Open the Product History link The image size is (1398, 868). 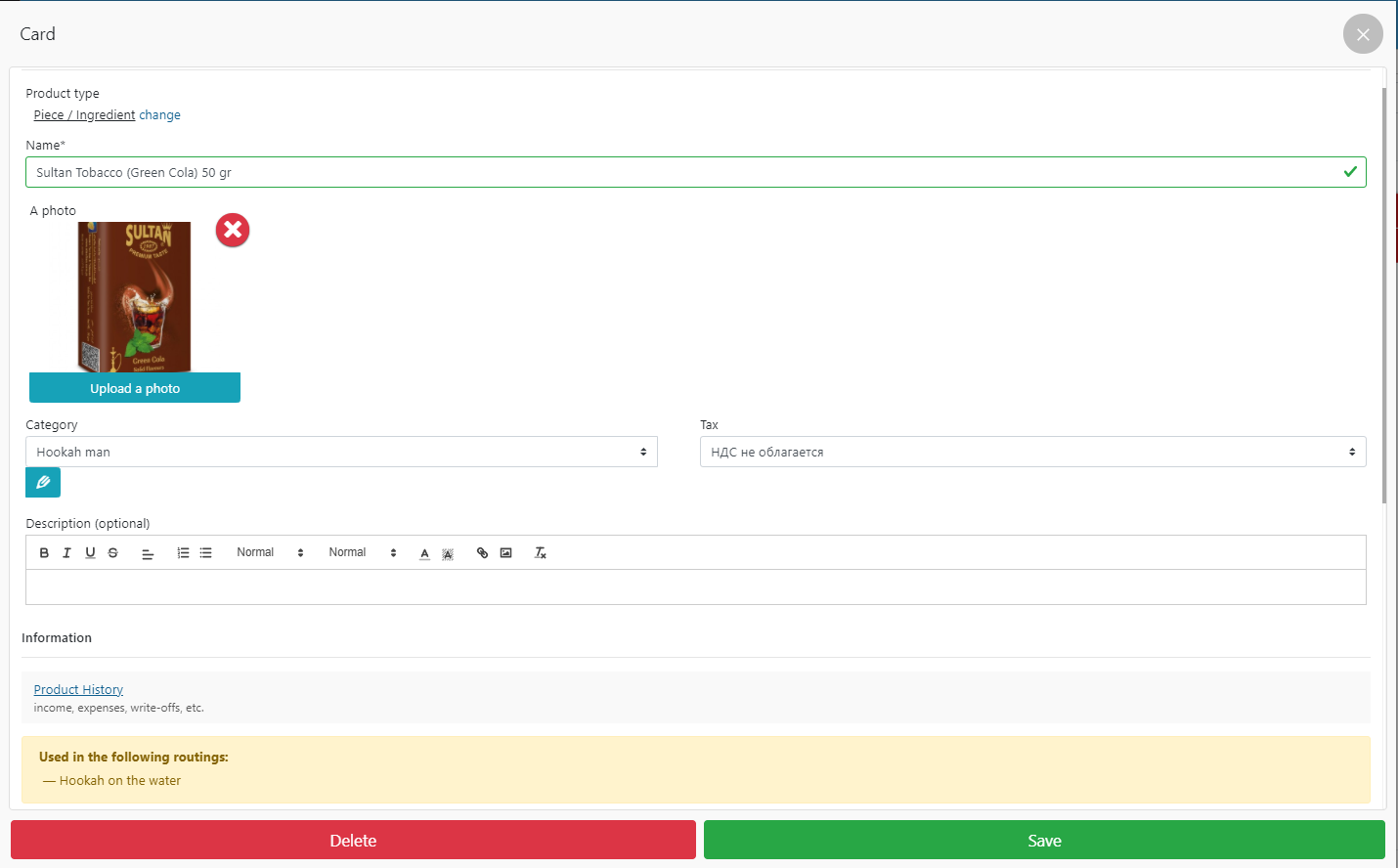[78, 690]
